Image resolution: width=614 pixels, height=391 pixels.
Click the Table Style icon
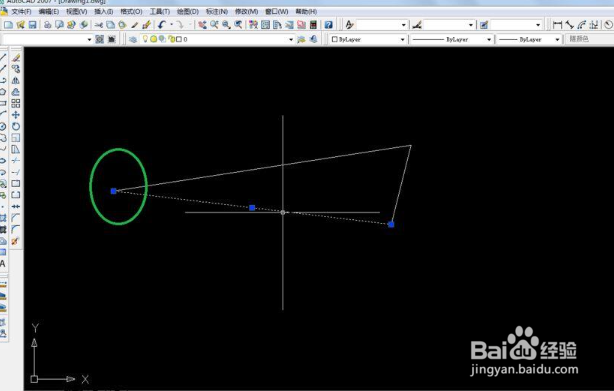(x=484, y=25)
